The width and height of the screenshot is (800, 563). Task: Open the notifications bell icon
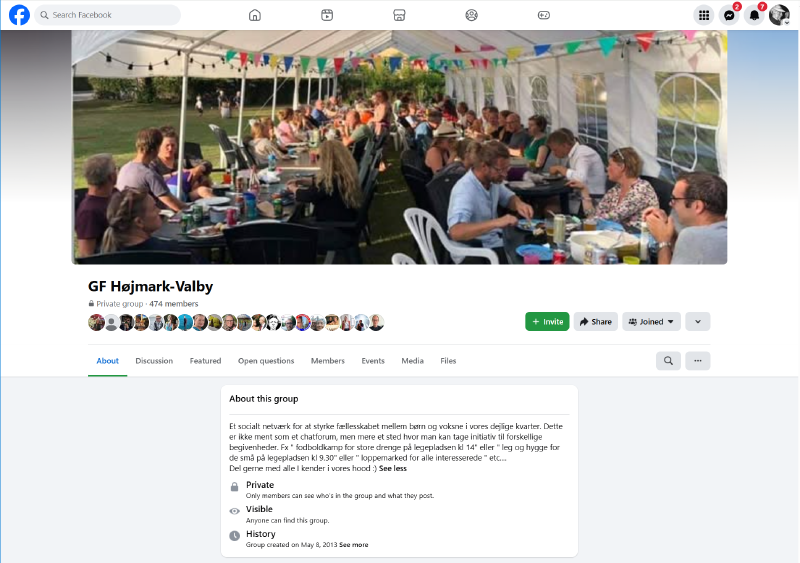754,15
